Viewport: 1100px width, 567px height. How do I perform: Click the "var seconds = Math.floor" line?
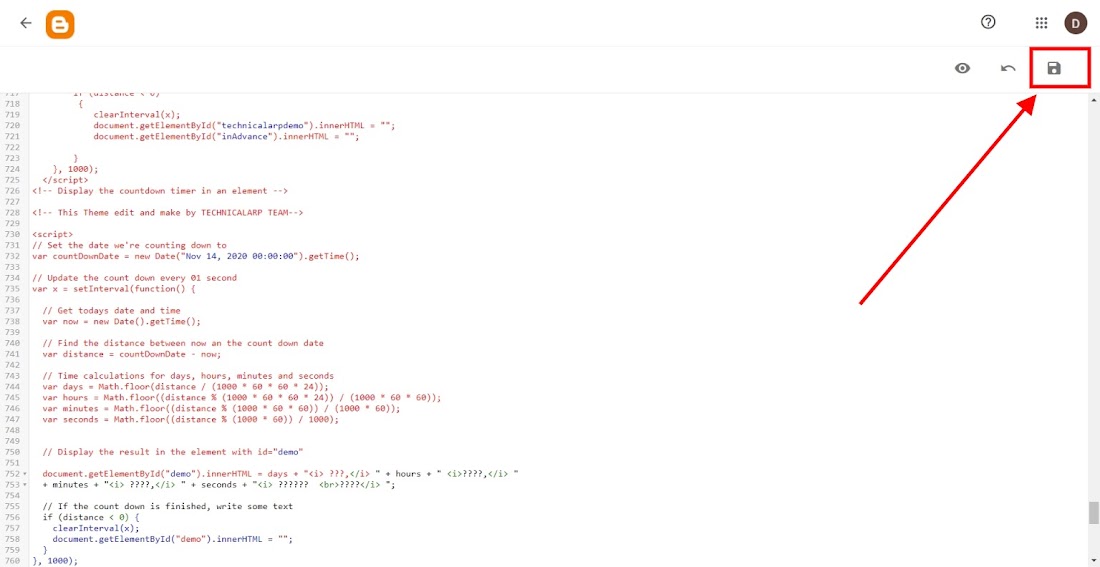coord(191,420)
